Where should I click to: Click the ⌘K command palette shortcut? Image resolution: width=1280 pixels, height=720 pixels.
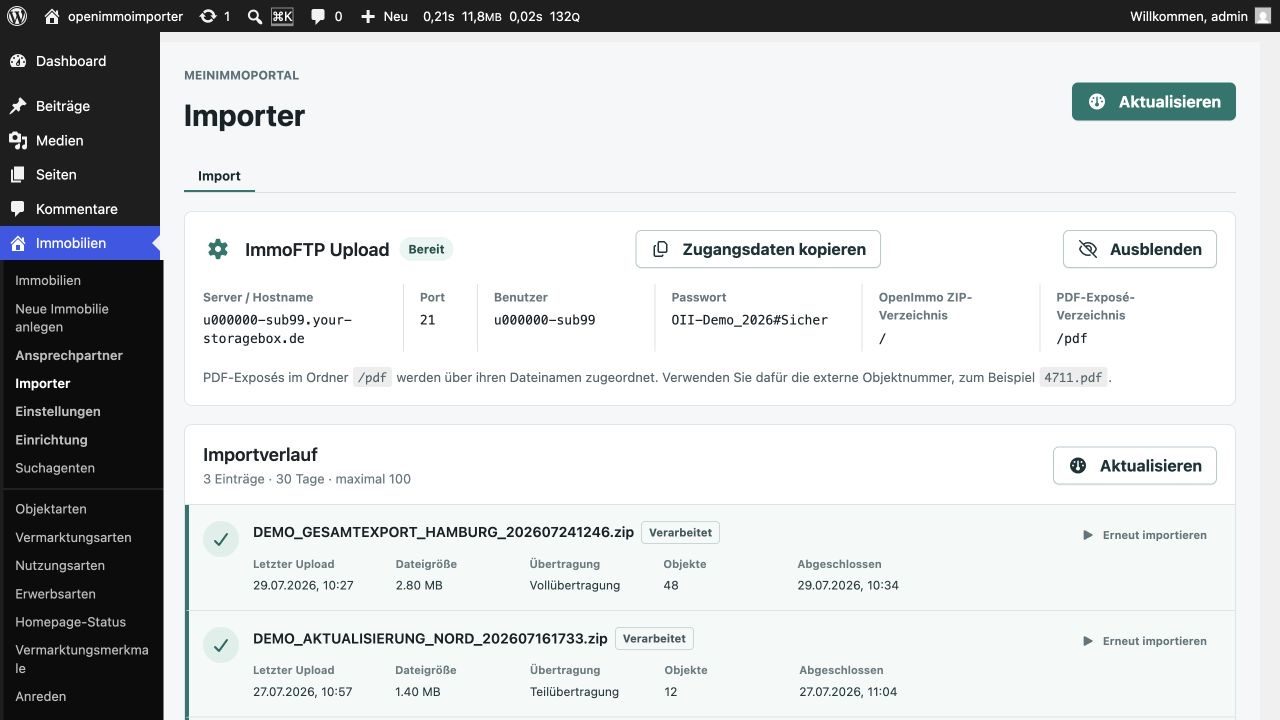pos(282,16)
